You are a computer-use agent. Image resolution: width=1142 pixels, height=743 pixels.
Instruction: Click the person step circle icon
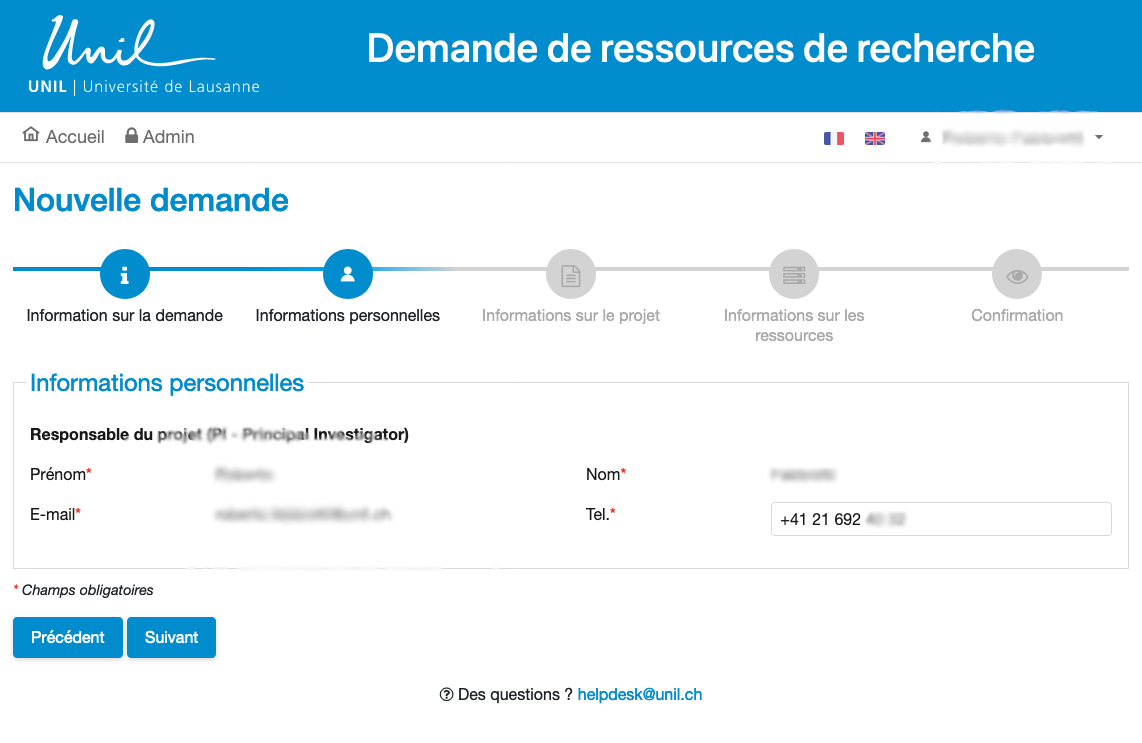coord(348,274)
